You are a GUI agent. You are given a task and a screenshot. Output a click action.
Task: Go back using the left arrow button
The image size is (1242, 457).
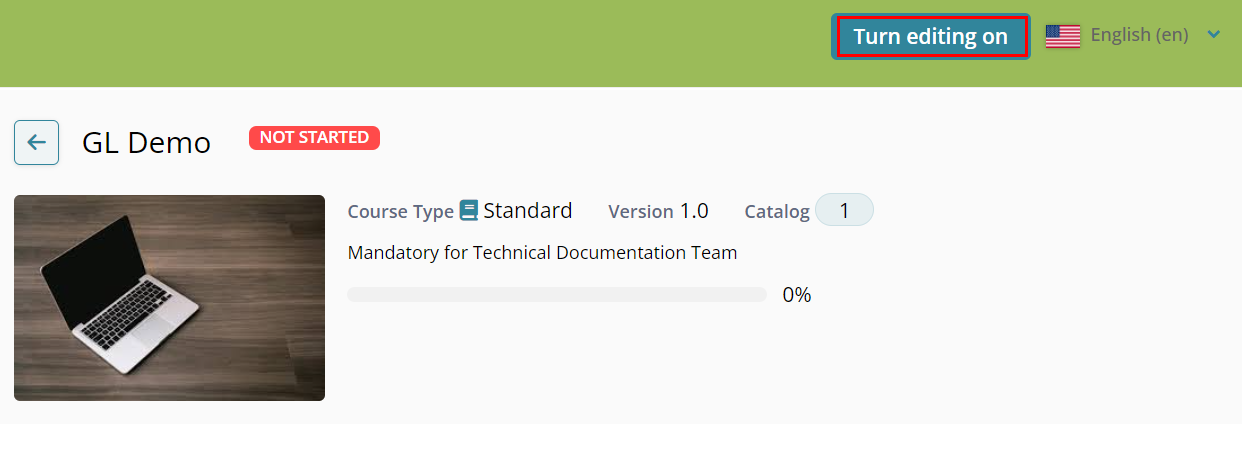[x=36, y=142]
